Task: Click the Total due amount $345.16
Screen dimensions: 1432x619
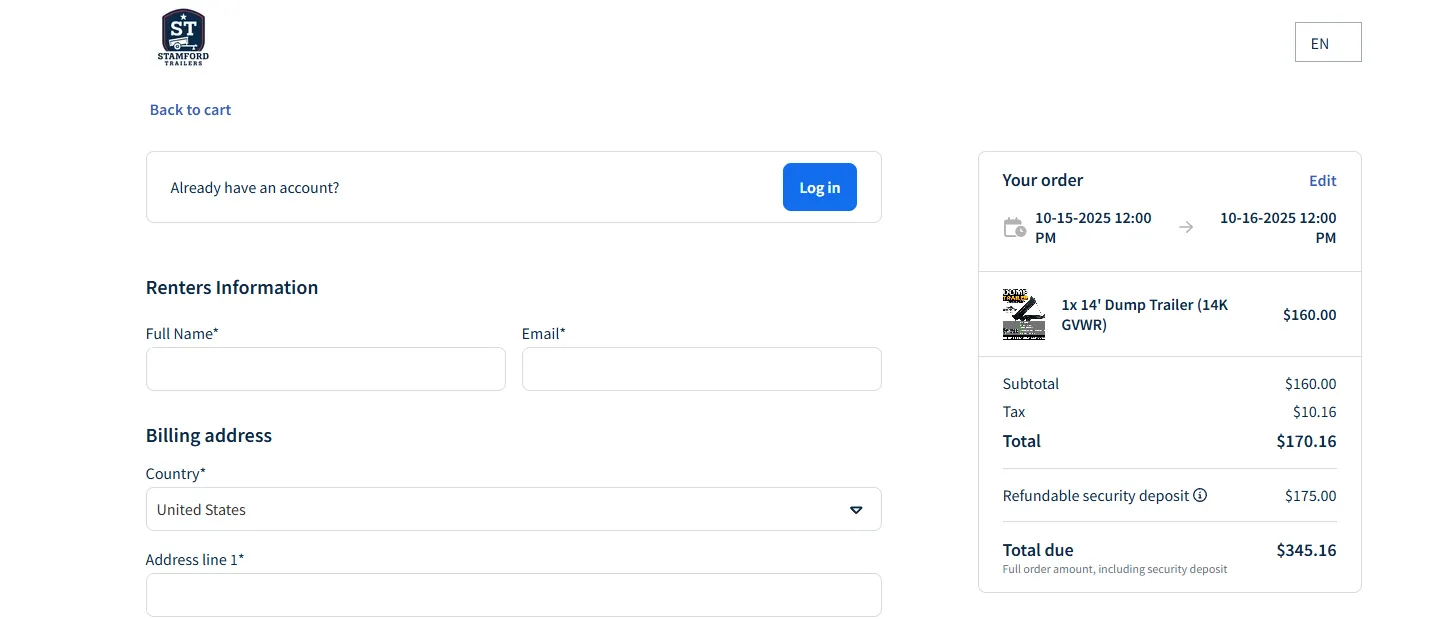Action: (x=1305, y=550)
